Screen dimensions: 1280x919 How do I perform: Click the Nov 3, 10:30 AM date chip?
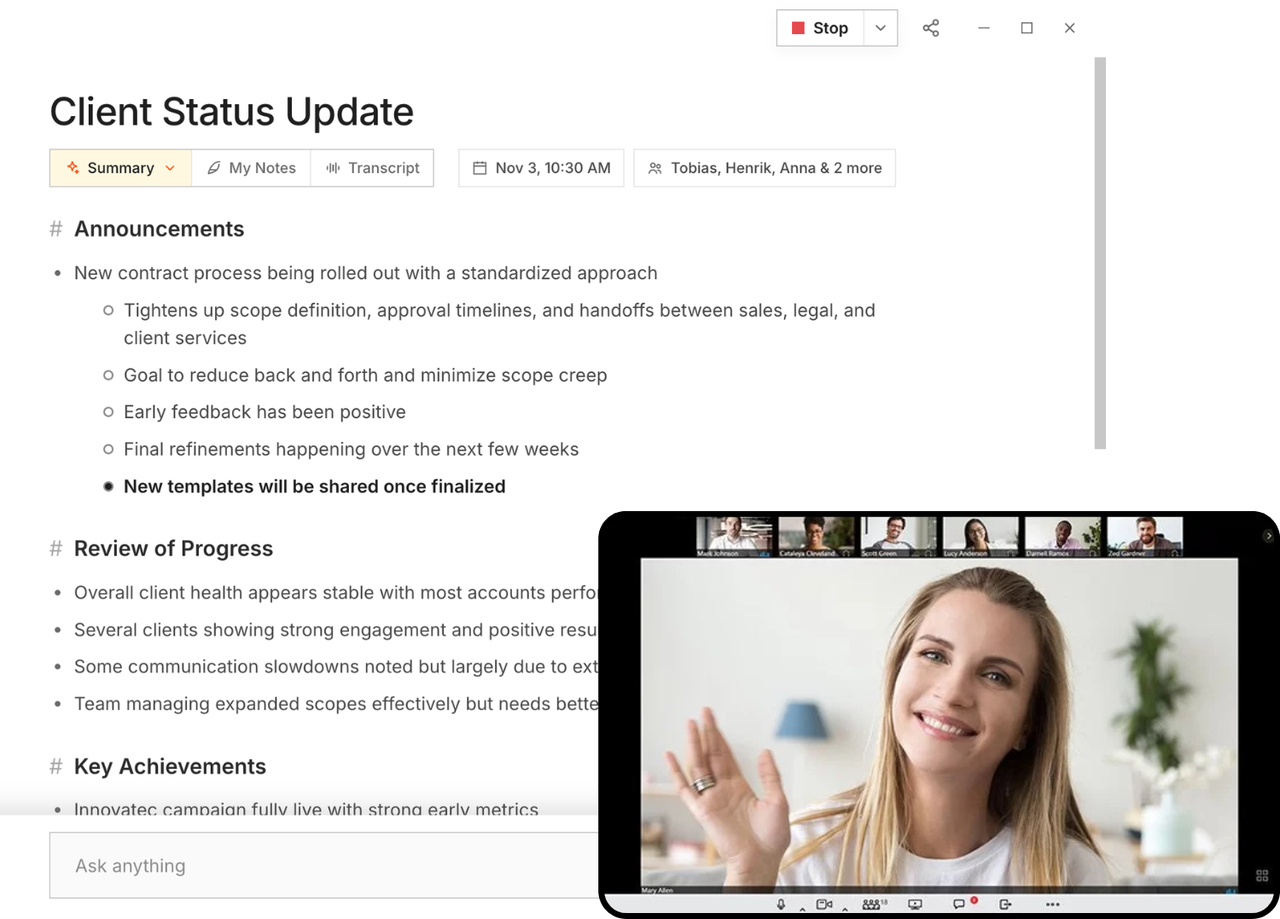pyautogui.click(x=541, y=168)
